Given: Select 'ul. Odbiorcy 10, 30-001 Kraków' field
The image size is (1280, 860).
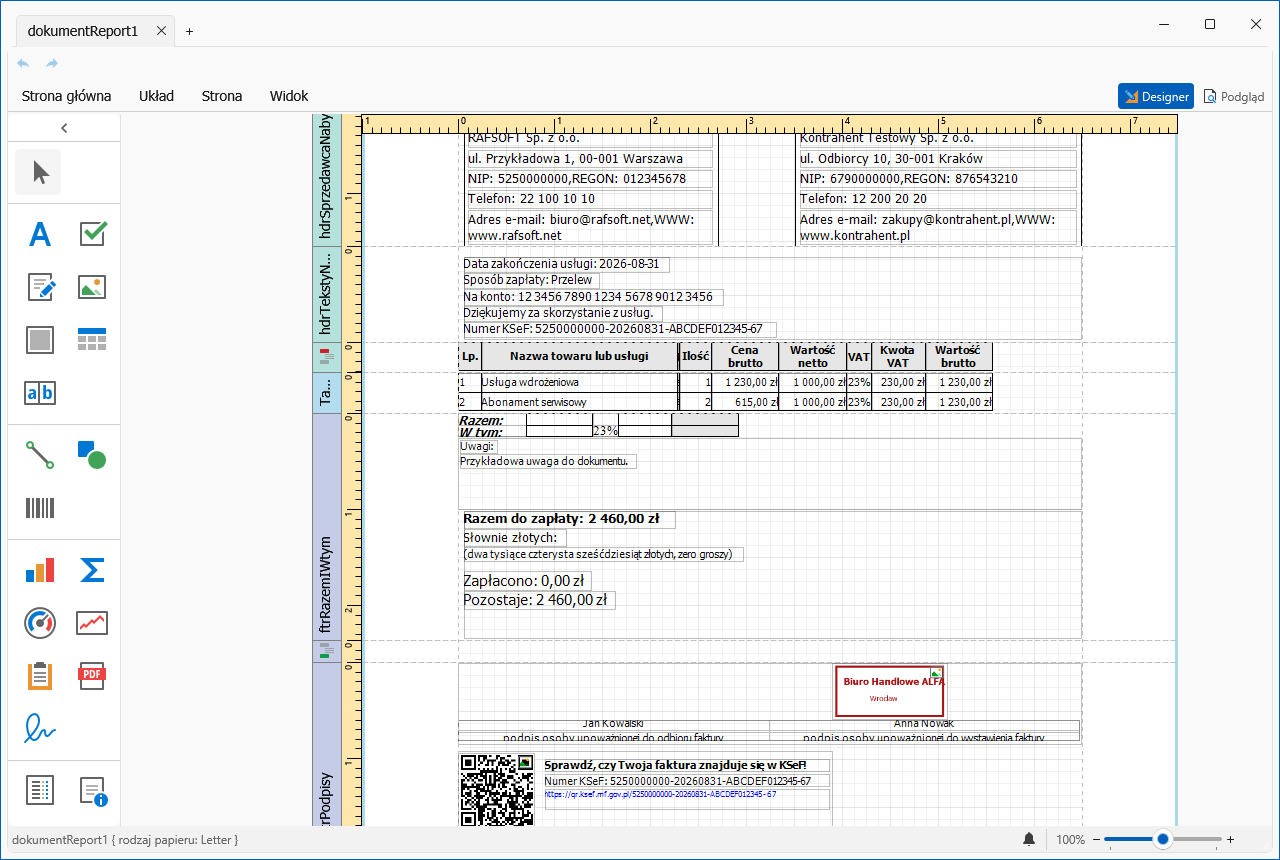Looking at the screenshot, I should [x=937, y=158].
